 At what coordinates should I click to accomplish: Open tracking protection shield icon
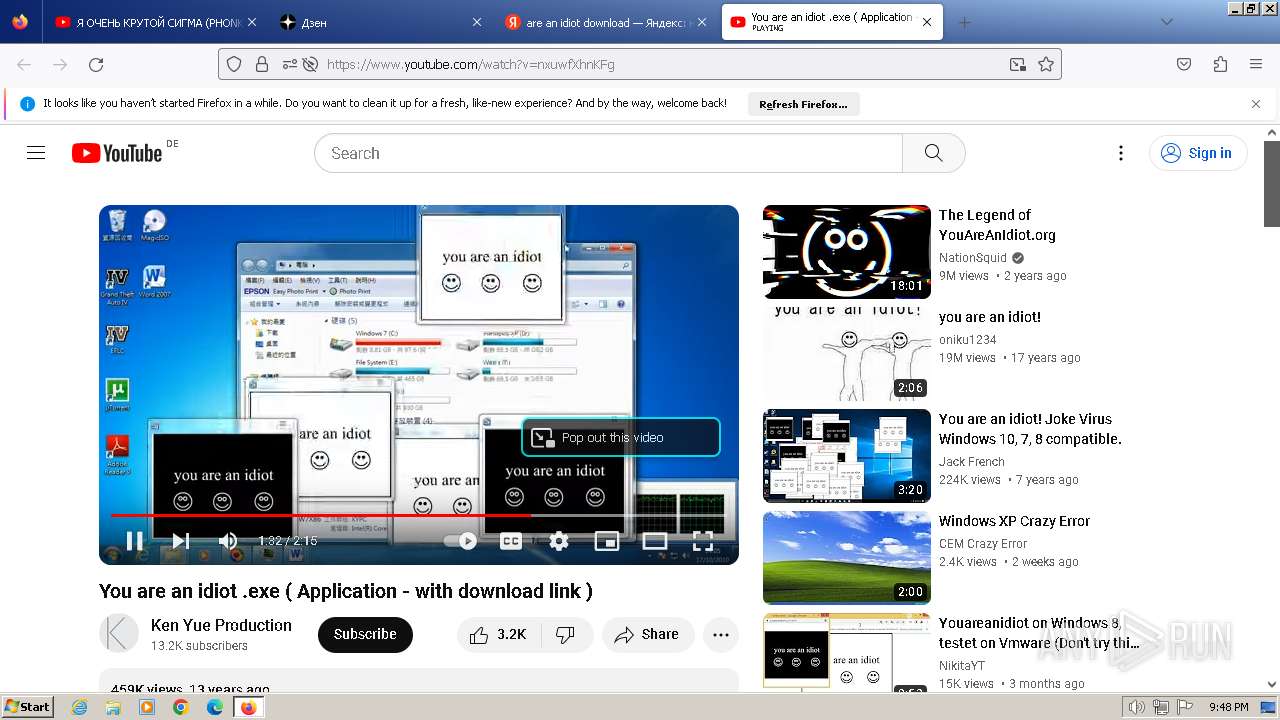234,64
